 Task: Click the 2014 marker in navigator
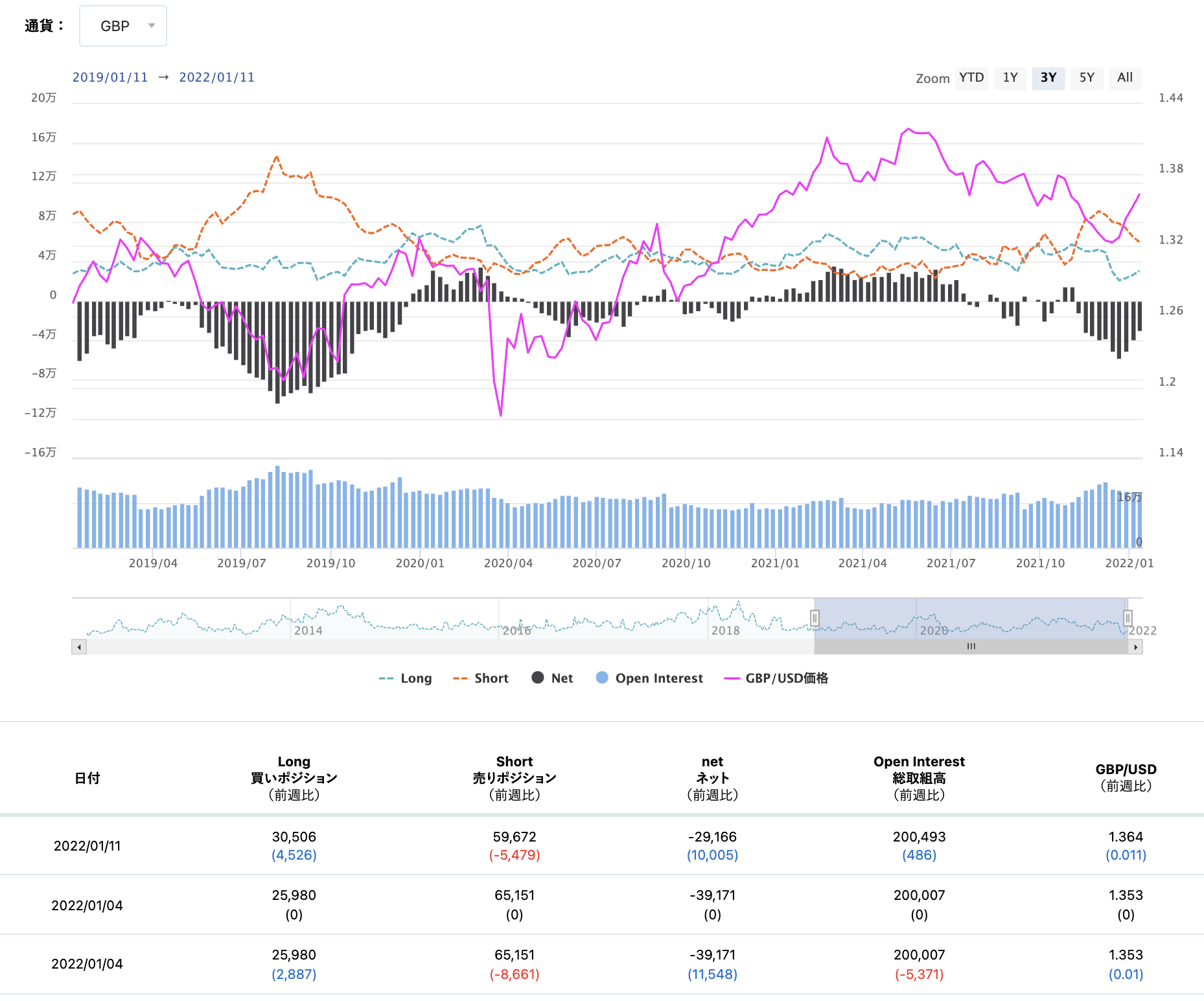[308, 630]
